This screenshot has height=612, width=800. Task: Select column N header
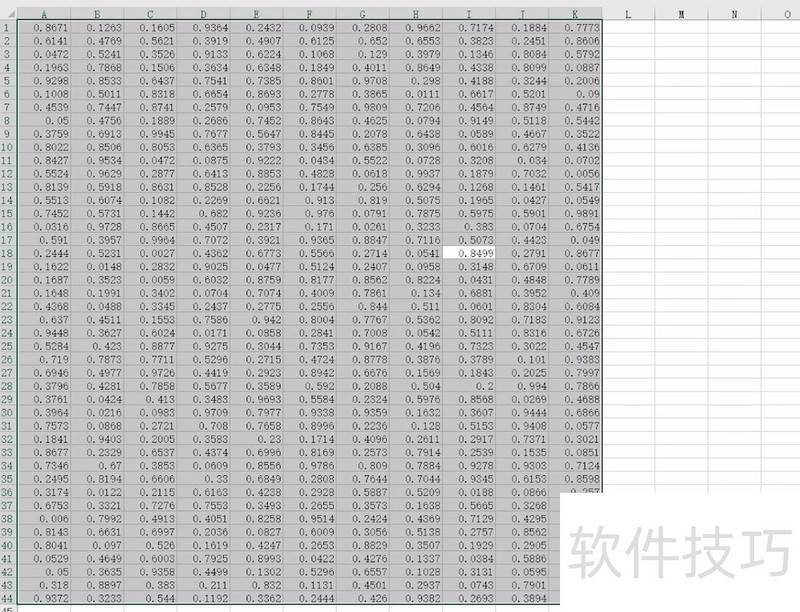pyautogui.click(x=734, y=14)
